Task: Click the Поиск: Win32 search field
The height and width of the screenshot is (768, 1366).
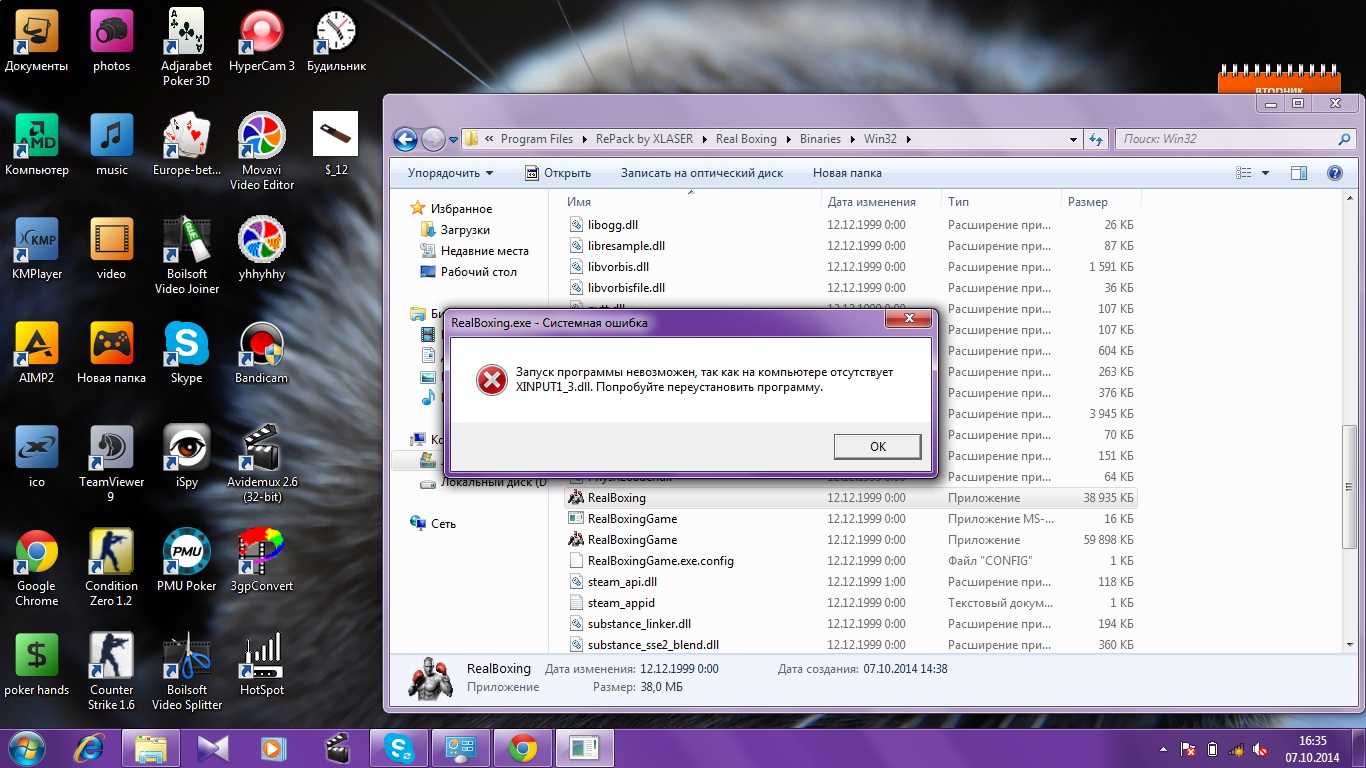Action: point(1233,139)
